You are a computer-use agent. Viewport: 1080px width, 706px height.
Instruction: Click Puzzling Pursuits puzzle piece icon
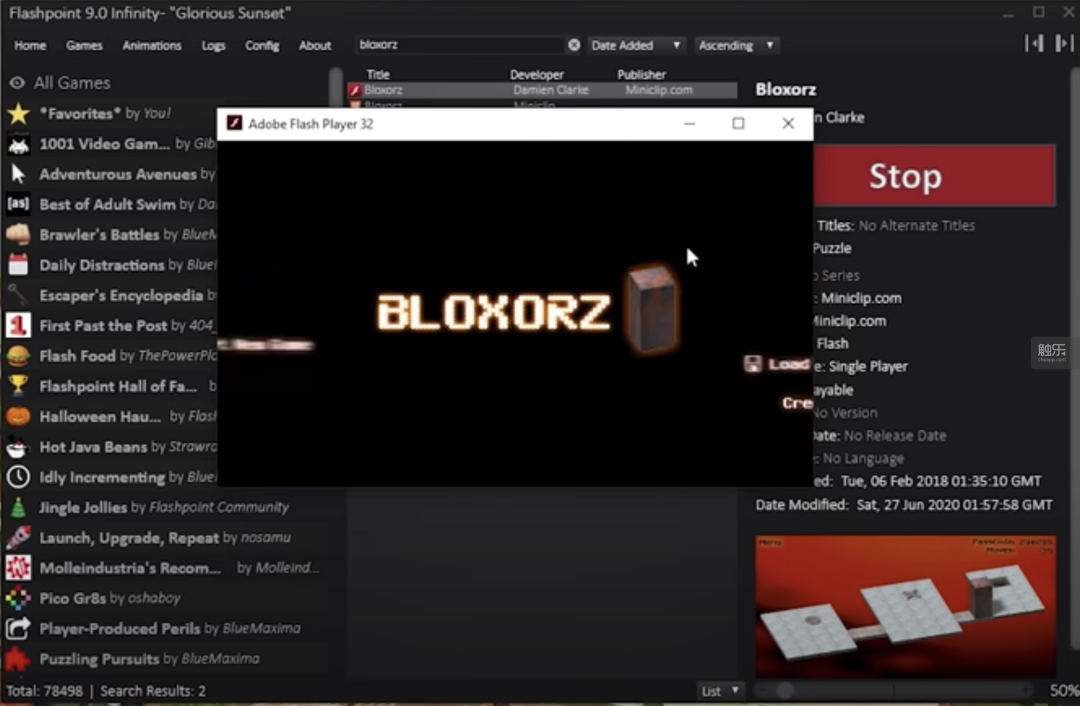[19, 659]
